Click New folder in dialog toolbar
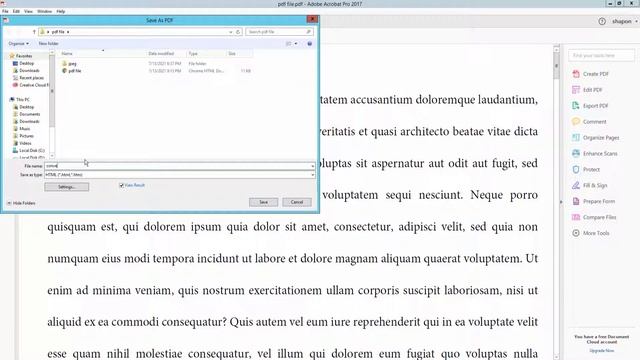Image resolution: width=640 pixels, height=360 pixels. (49, 44)
